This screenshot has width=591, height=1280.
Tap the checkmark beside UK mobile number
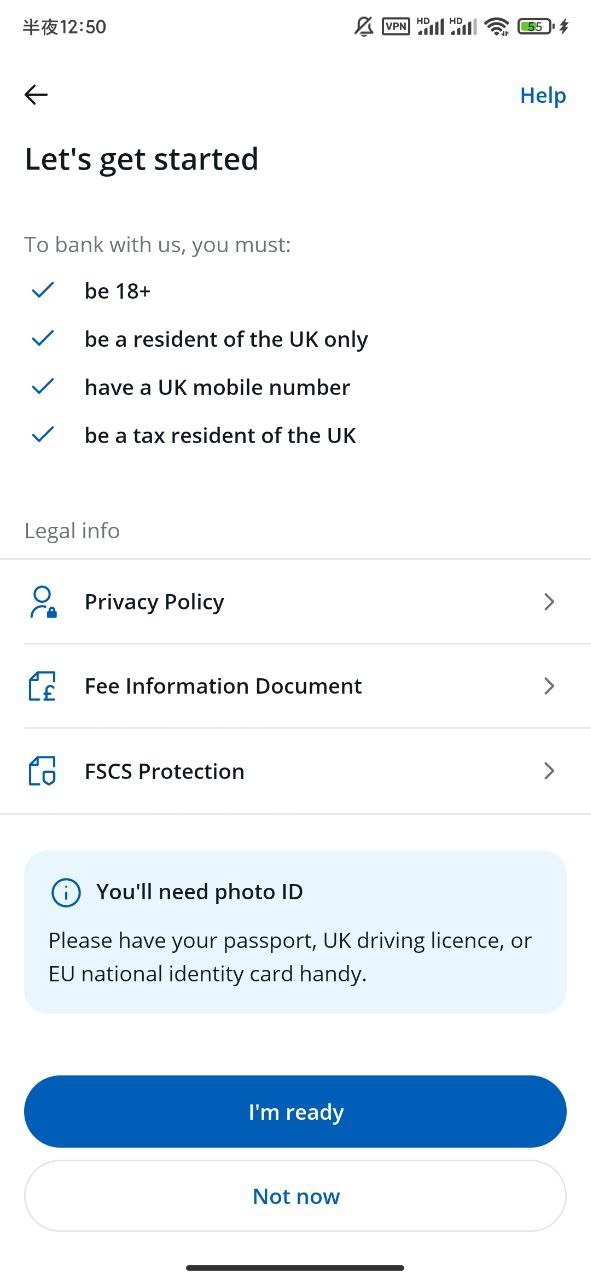[42, 387]
